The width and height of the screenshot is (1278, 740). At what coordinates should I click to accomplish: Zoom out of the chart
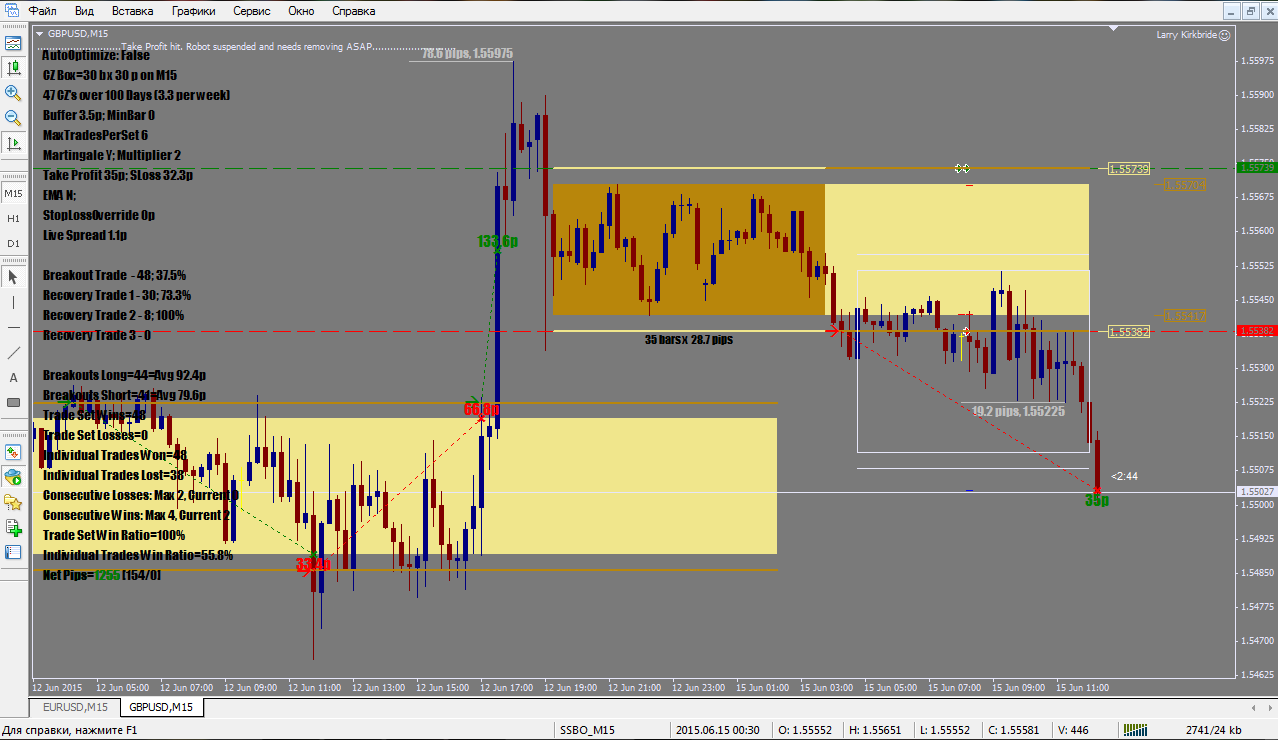13,118
